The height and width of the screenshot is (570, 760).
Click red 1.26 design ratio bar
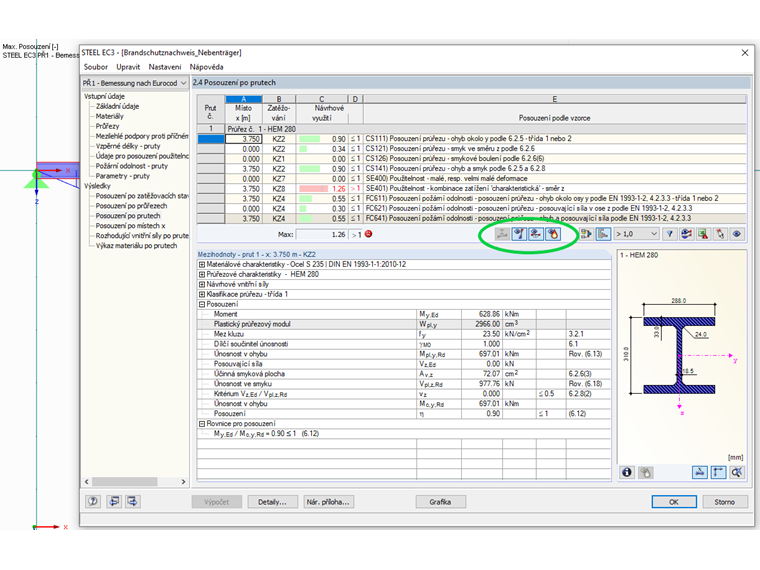(x=314, y=189)
